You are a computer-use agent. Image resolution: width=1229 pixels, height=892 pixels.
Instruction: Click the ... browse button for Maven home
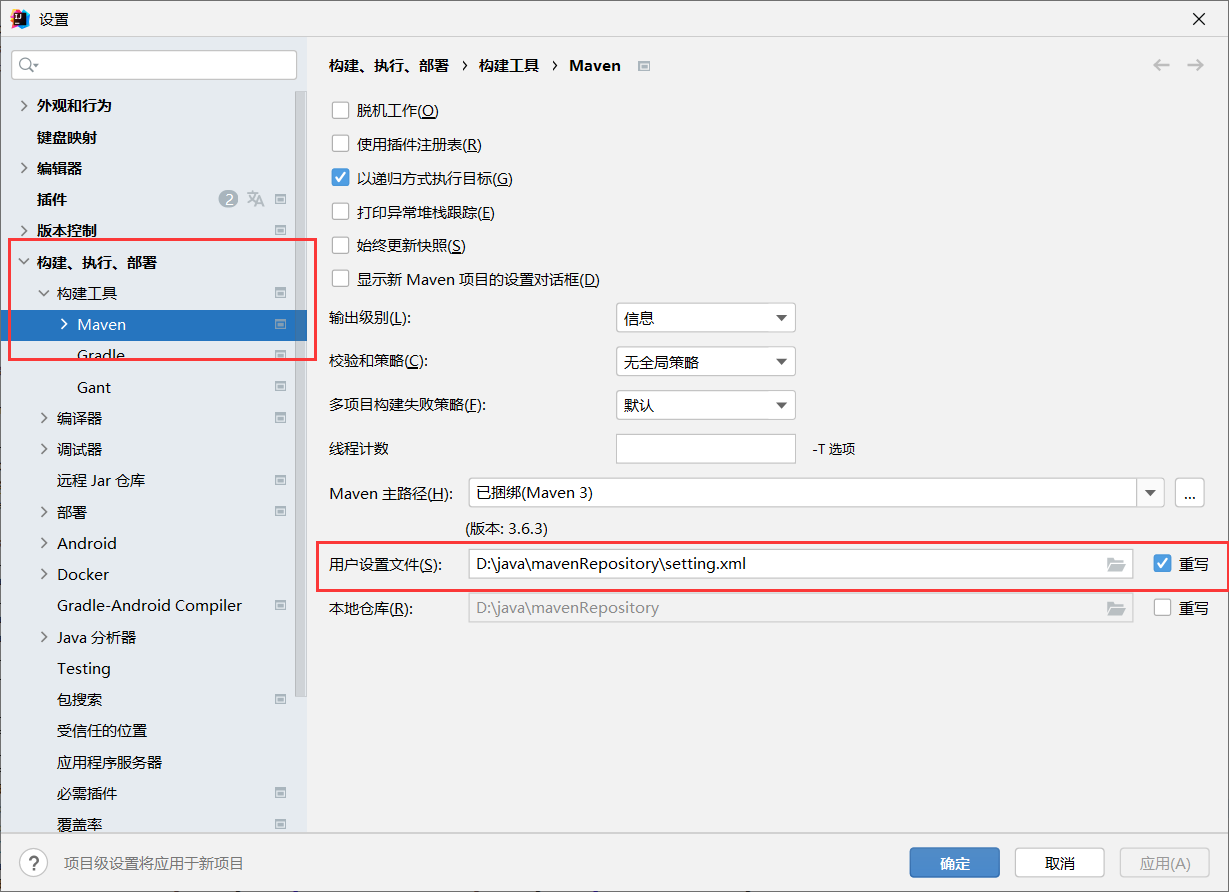[1190, 493]
